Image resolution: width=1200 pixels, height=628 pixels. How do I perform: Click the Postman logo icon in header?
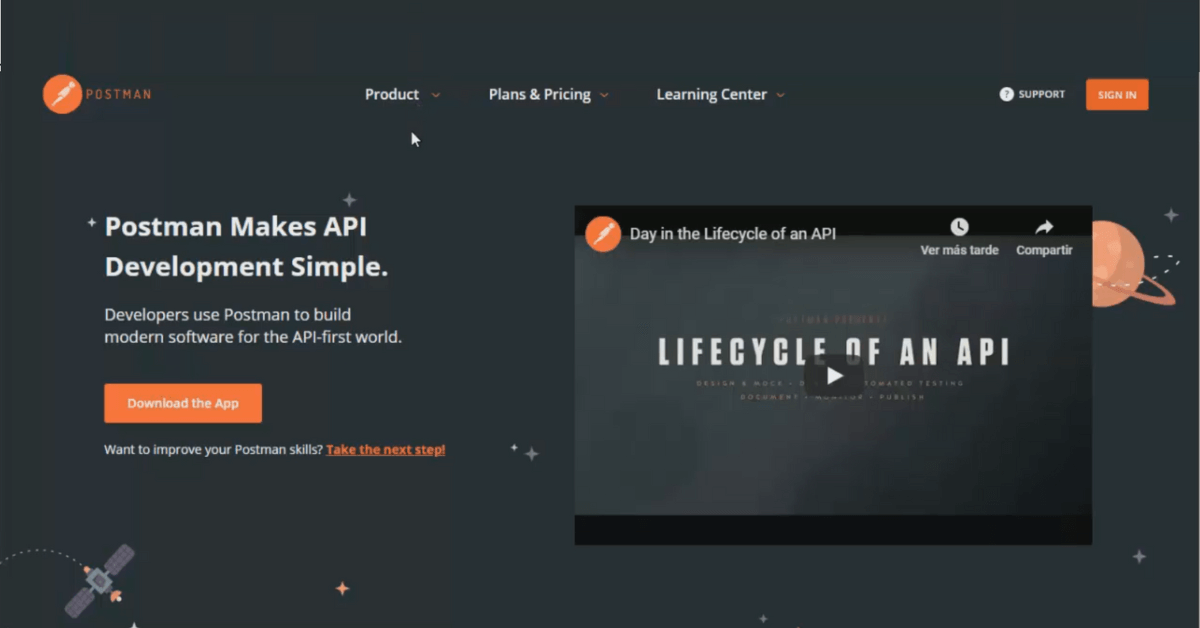click(x=62, y=94)
